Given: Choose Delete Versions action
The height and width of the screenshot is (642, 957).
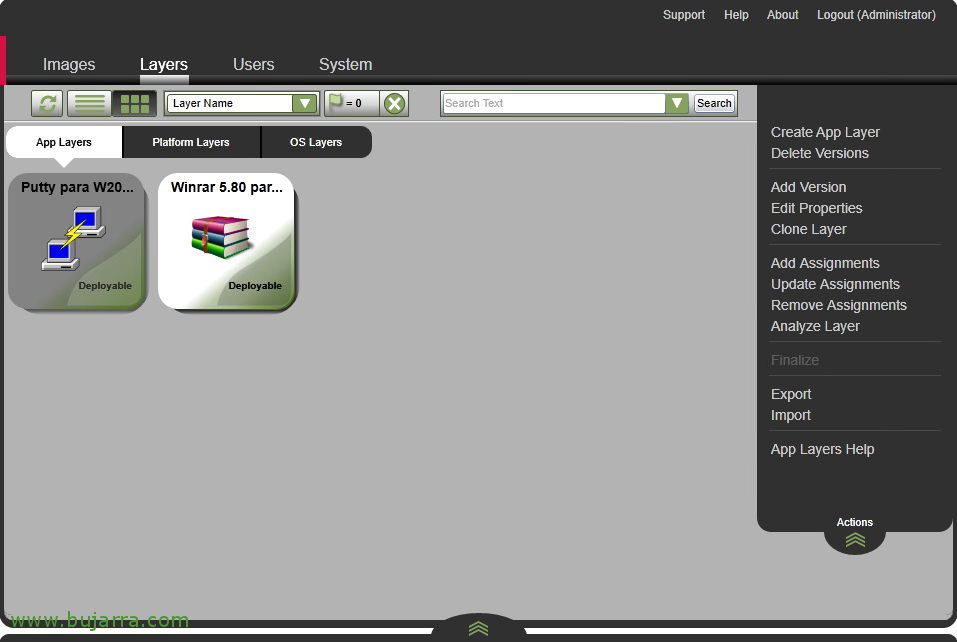Looking at the screenshot, I should 820,153.
